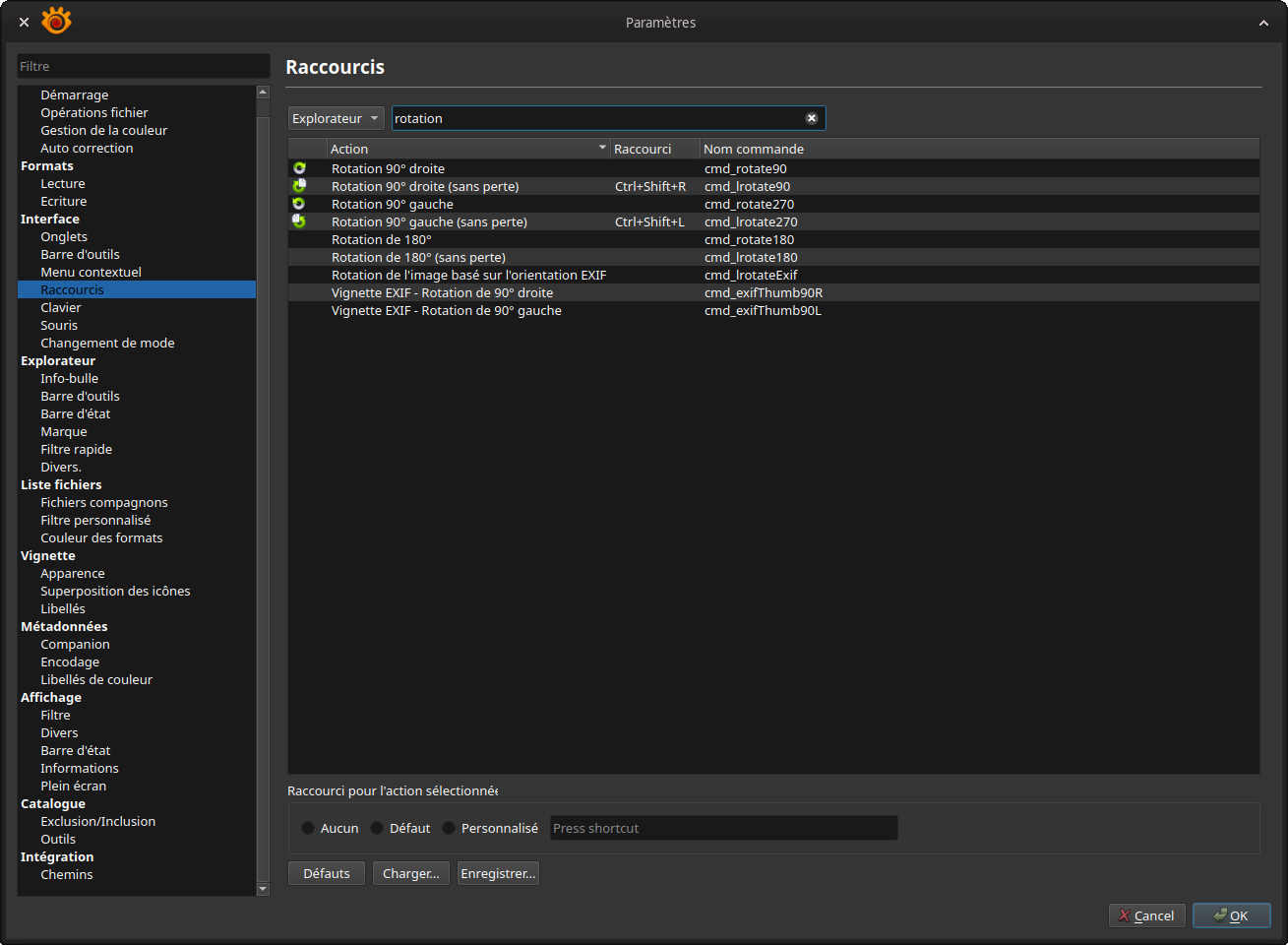Open the Barre d'outils page under Interface
Viewport: 1288px width, 945px height.
pyautogui.click(x=80, y=254)
